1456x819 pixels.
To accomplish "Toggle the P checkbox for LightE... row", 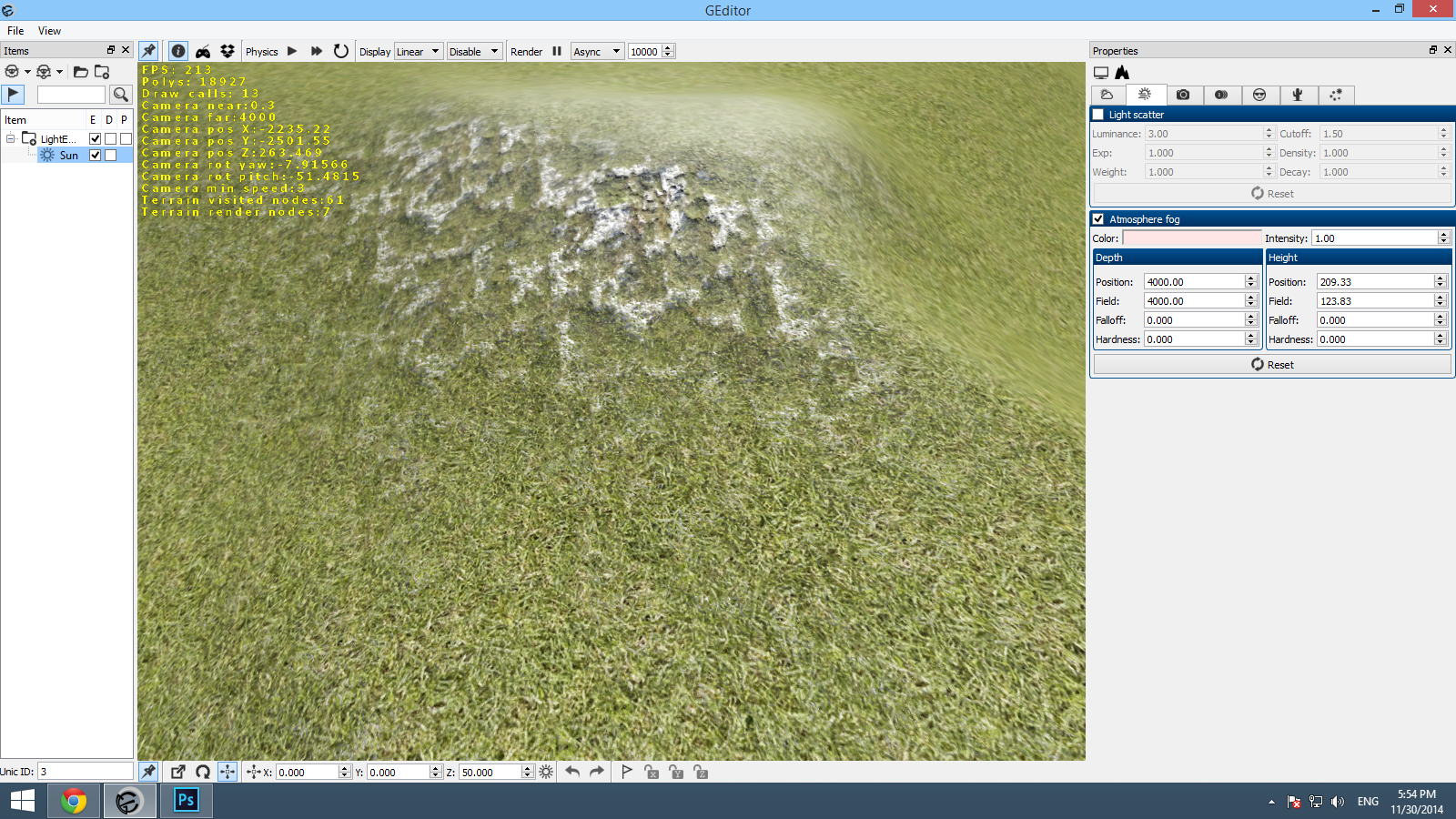I will pyautogui.click(x=126, y=139).
